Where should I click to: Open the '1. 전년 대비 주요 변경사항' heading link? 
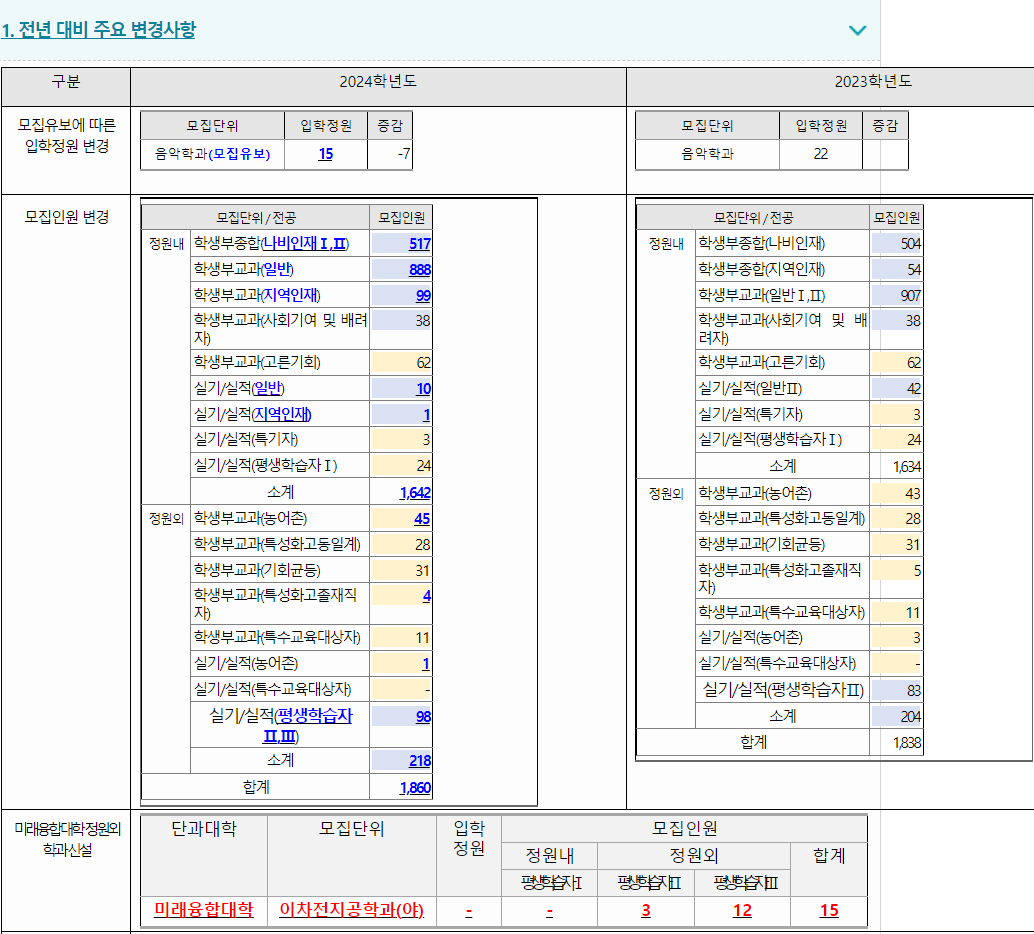(x=98, y=30)
